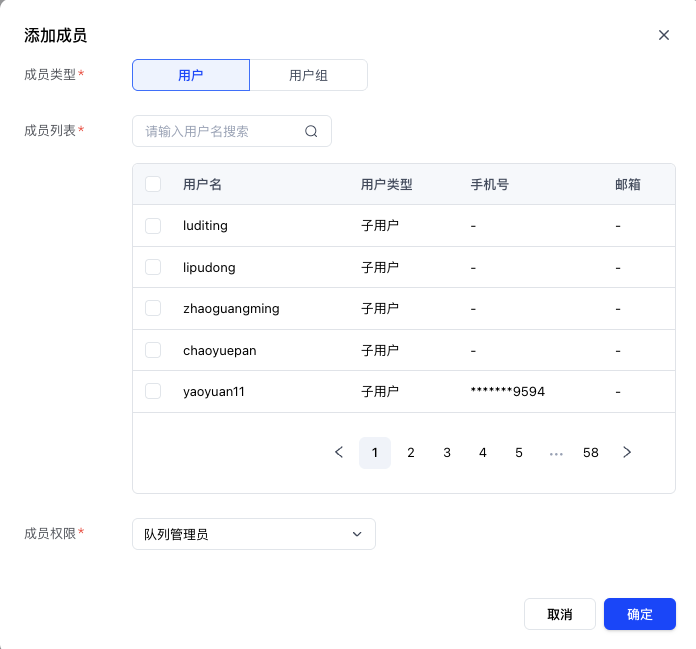Image resolution: width=696 pixels, height=649 pixels.
Task: Jump to last page 58
Action: point(591,453)
